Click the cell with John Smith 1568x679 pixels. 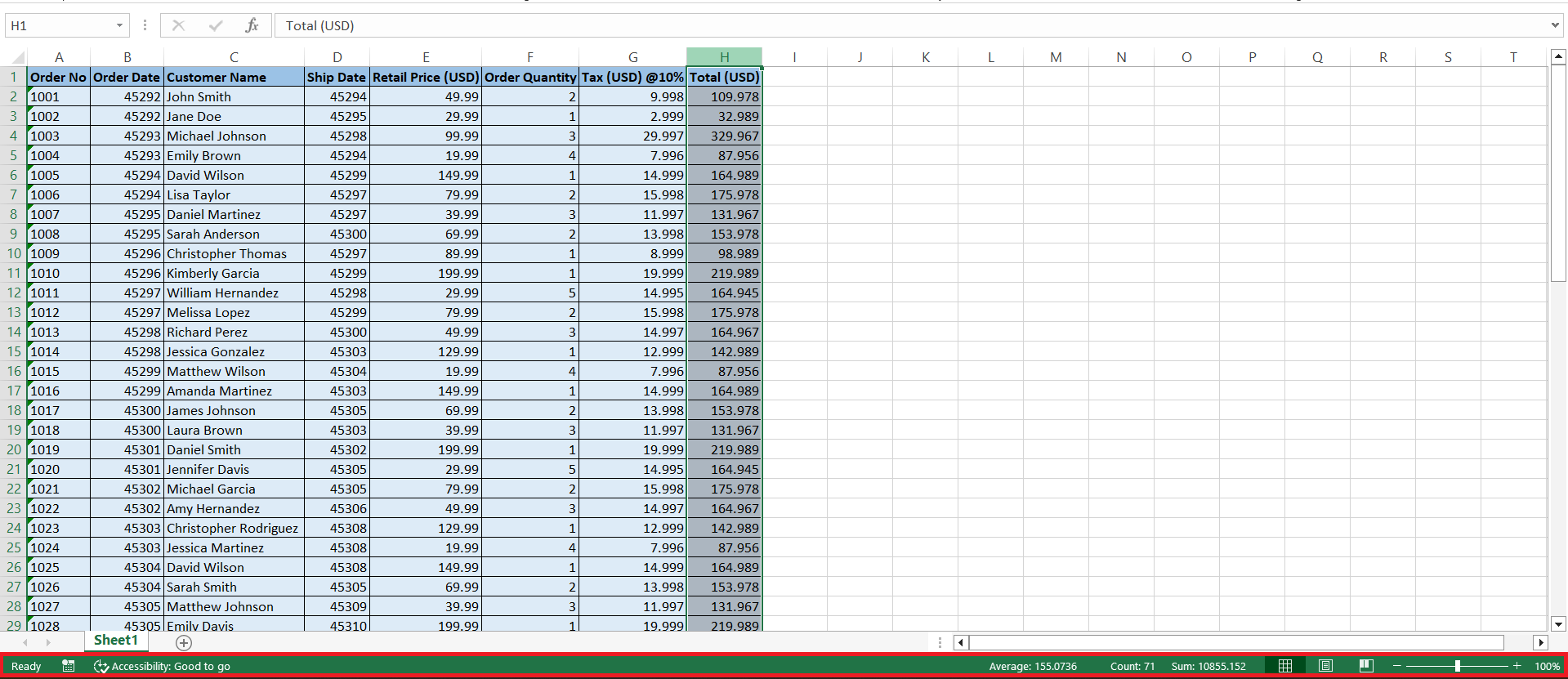click(234, 96)
